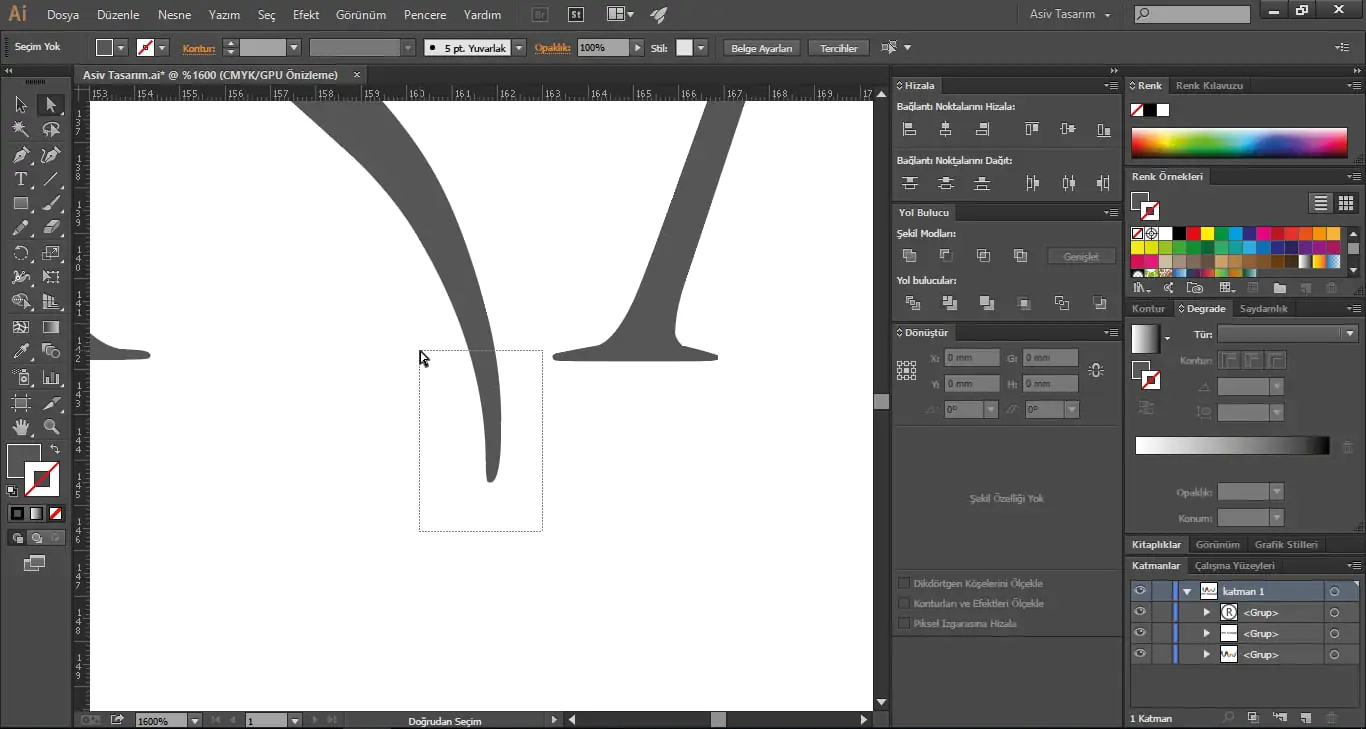The height and width of the screenshot is (729, 1366).
Task: Switch to the Saydamlık tab
Action: point(1263,309)
